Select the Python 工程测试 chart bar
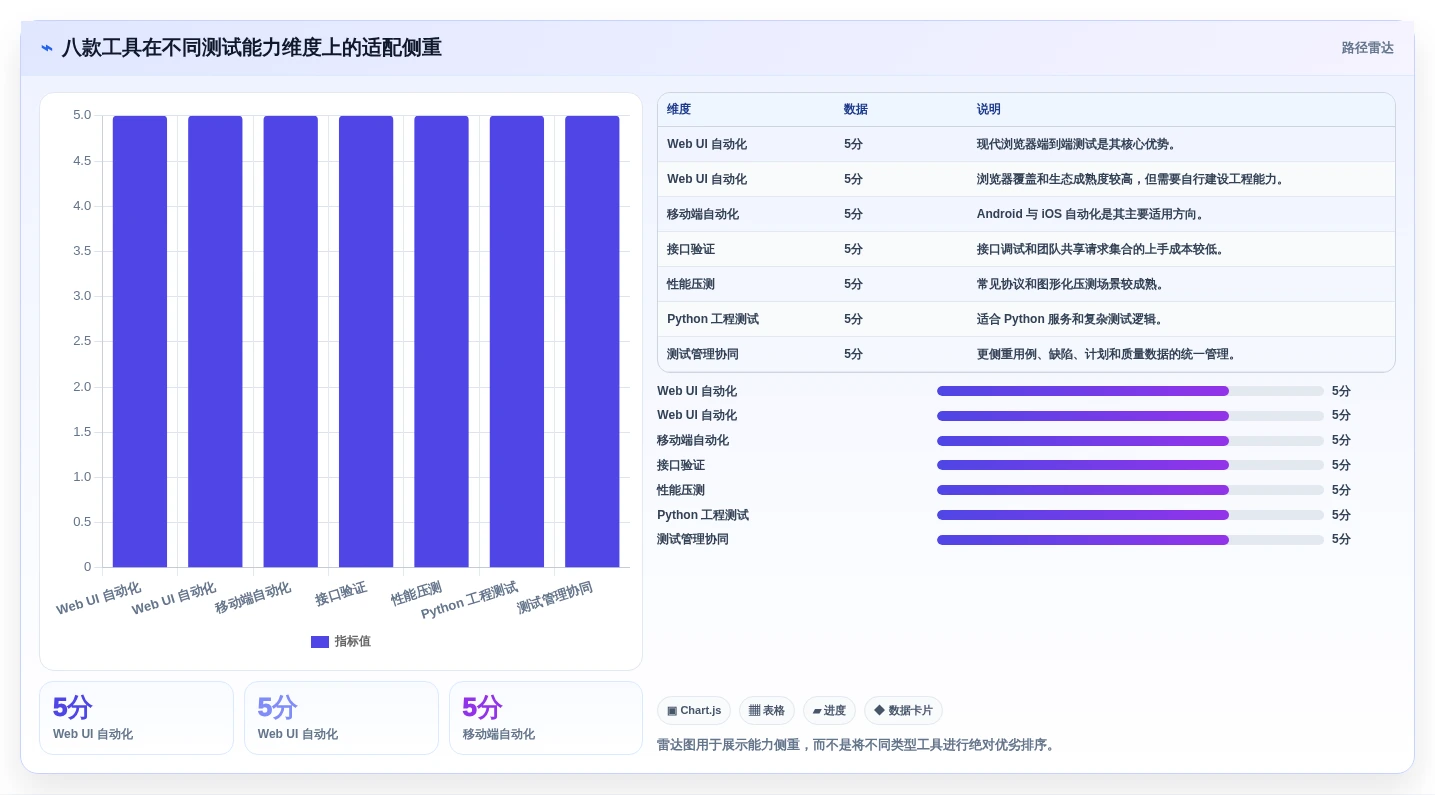The height and width of the screenshot is (795, 1435). coord(517,342)
